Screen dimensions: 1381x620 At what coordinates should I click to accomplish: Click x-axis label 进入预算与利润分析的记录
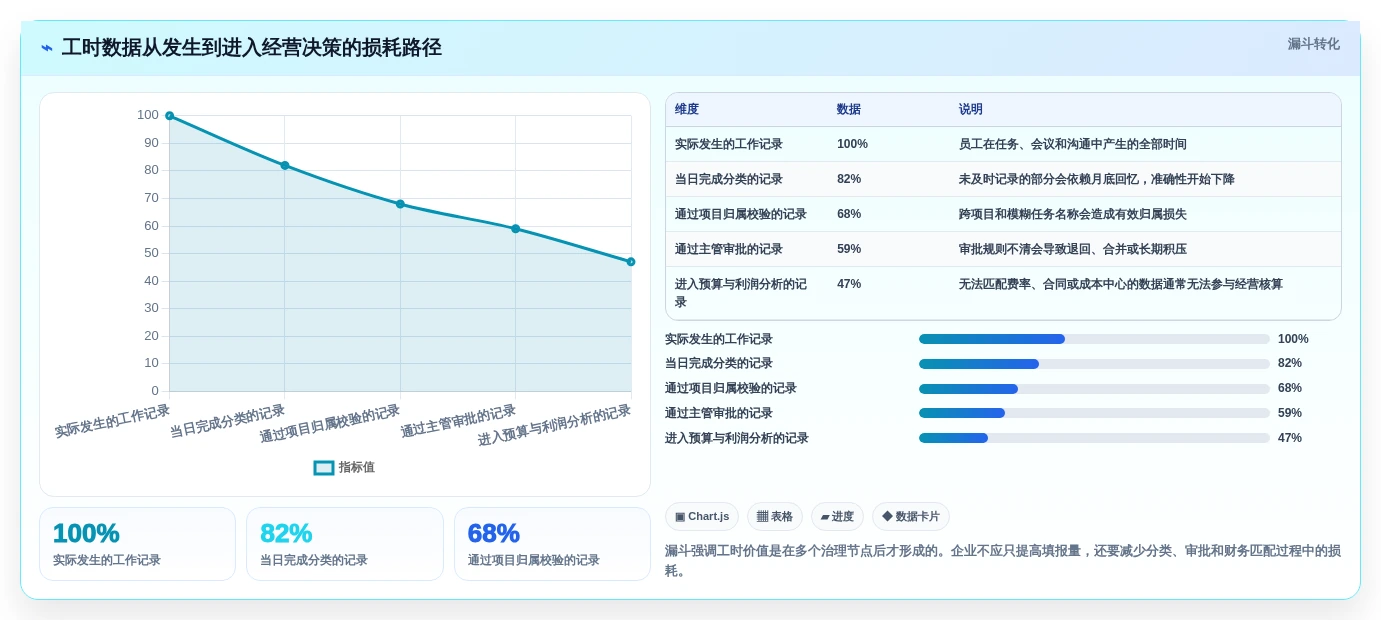554,425
